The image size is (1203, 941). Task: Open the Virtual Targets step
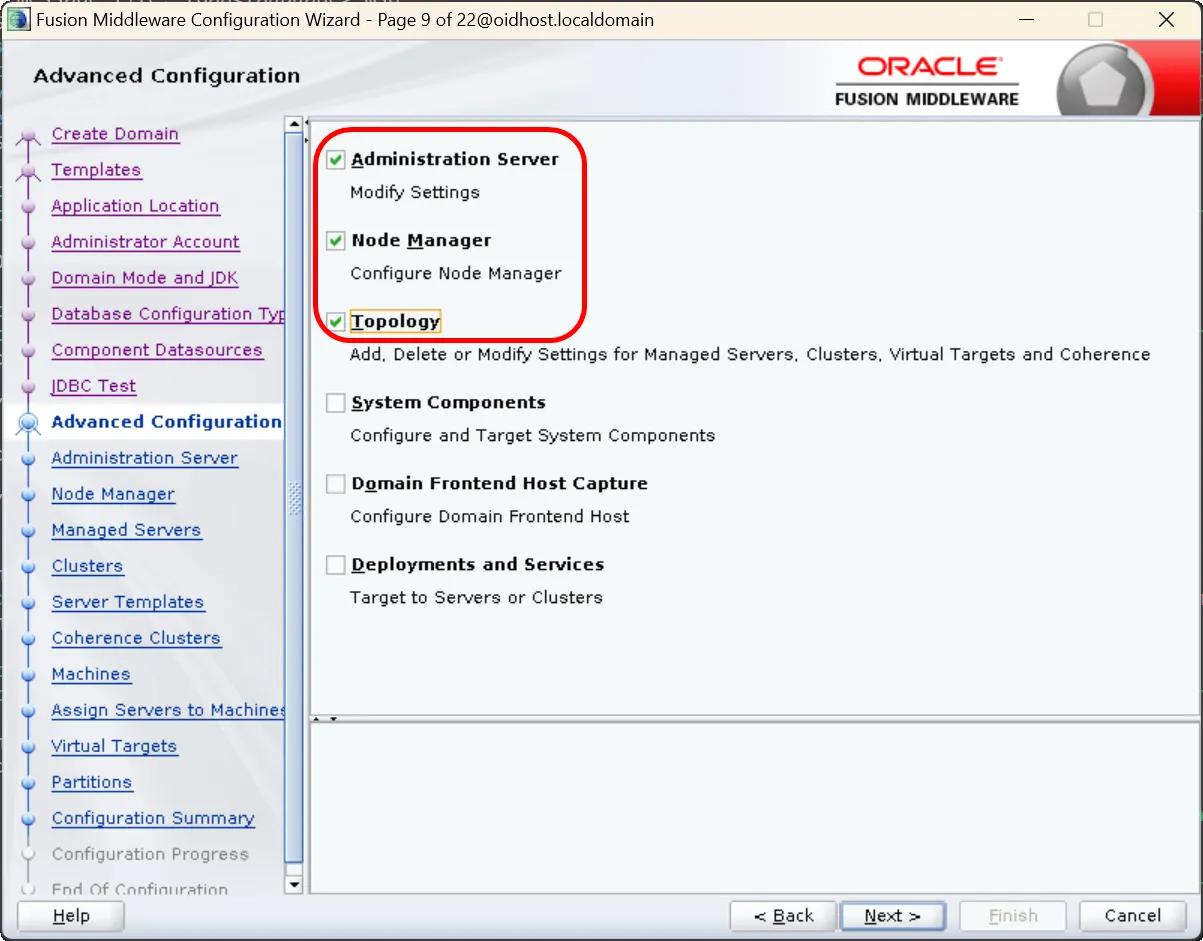pyautogui.click(x=114, y=746)
